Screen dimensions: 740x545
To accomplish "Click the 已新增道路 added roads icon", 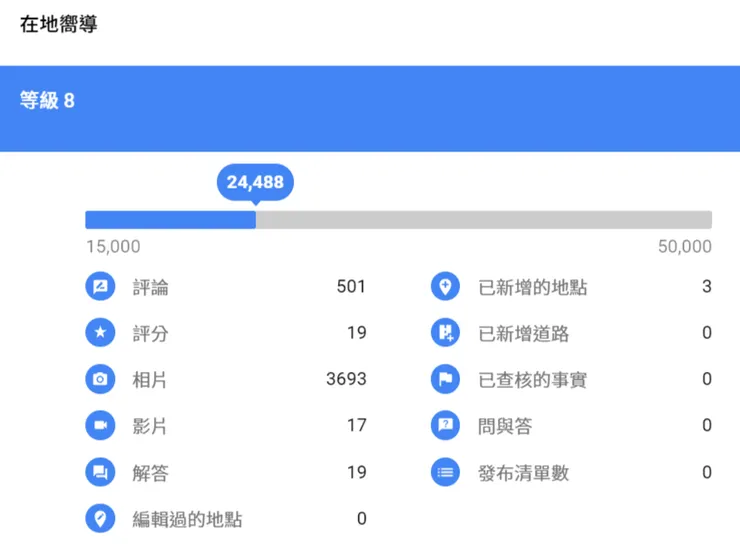I will click(445, 333).
